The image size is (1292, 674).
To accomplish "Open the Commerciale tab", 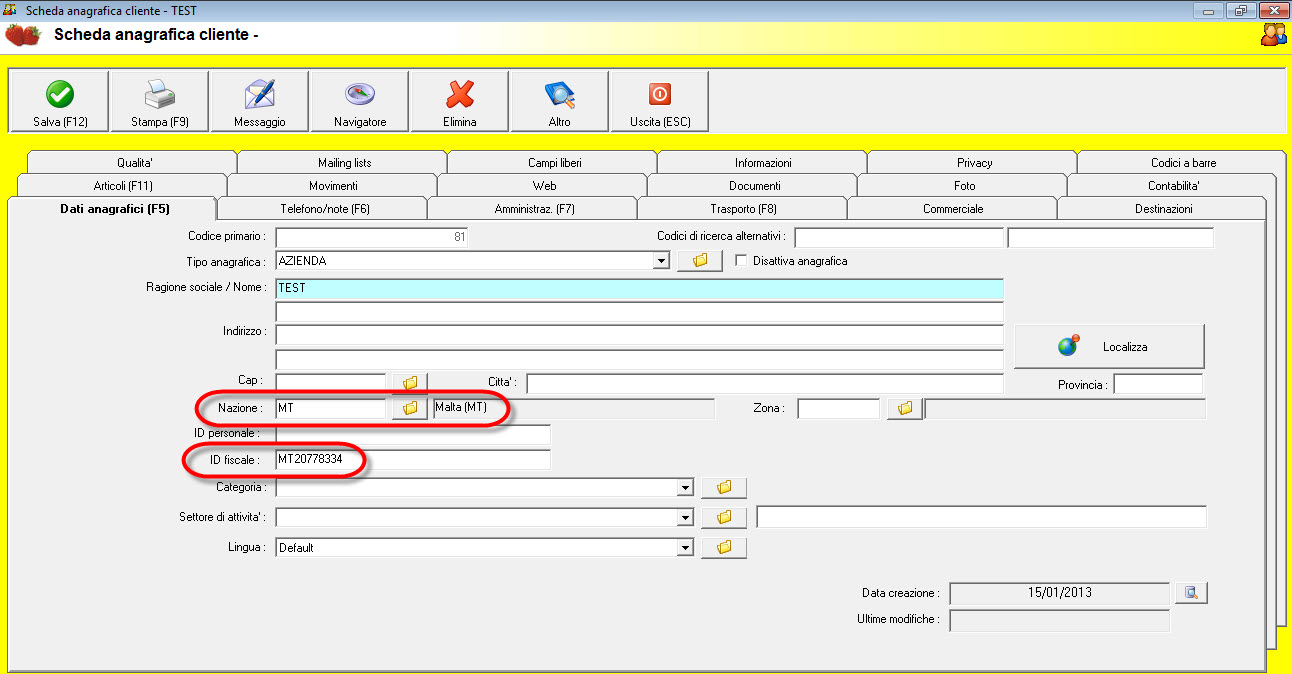I will click(953, 209).
